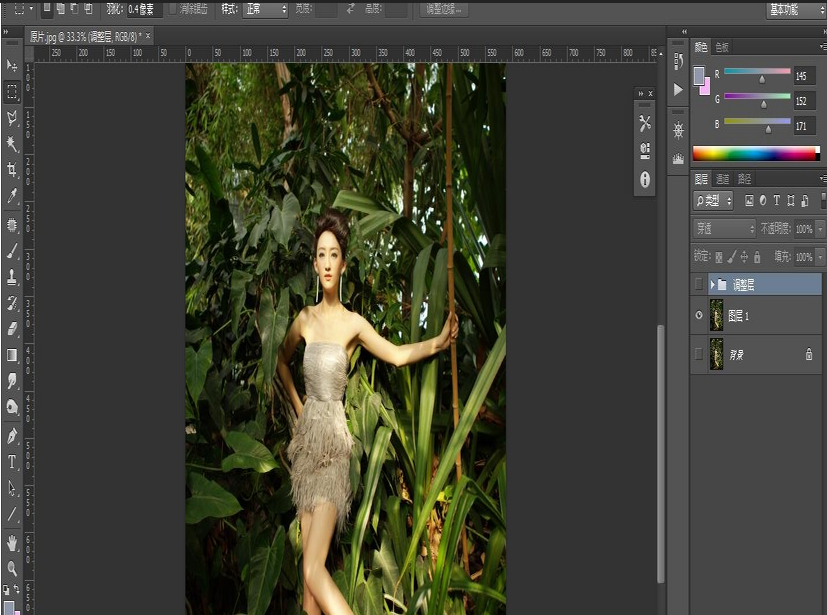Open the 穿透 blend mode dropdown
827x615 pixels.
click(x=723, y=228)
